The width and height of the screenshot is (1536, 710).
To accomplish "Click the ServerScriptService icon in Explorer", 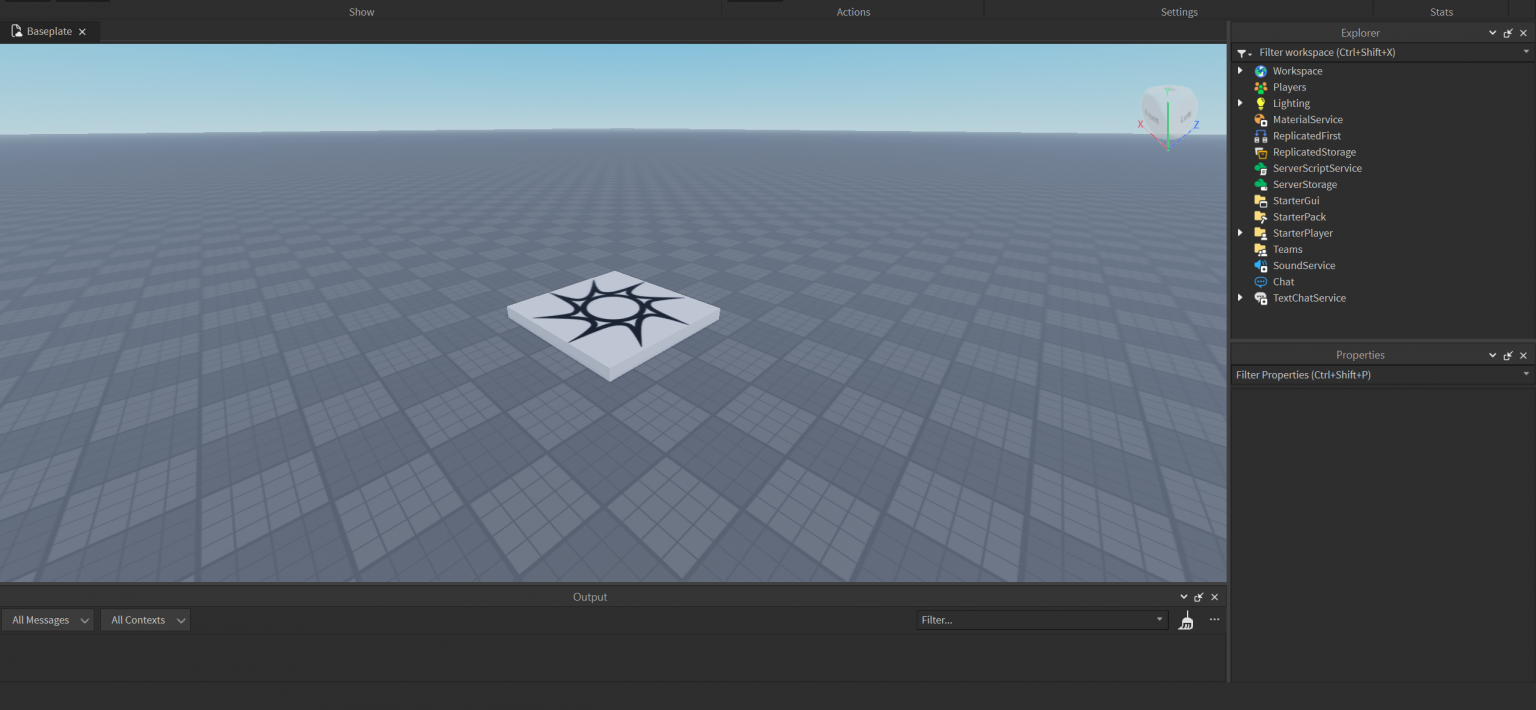I will click(x=1261, y=168).
